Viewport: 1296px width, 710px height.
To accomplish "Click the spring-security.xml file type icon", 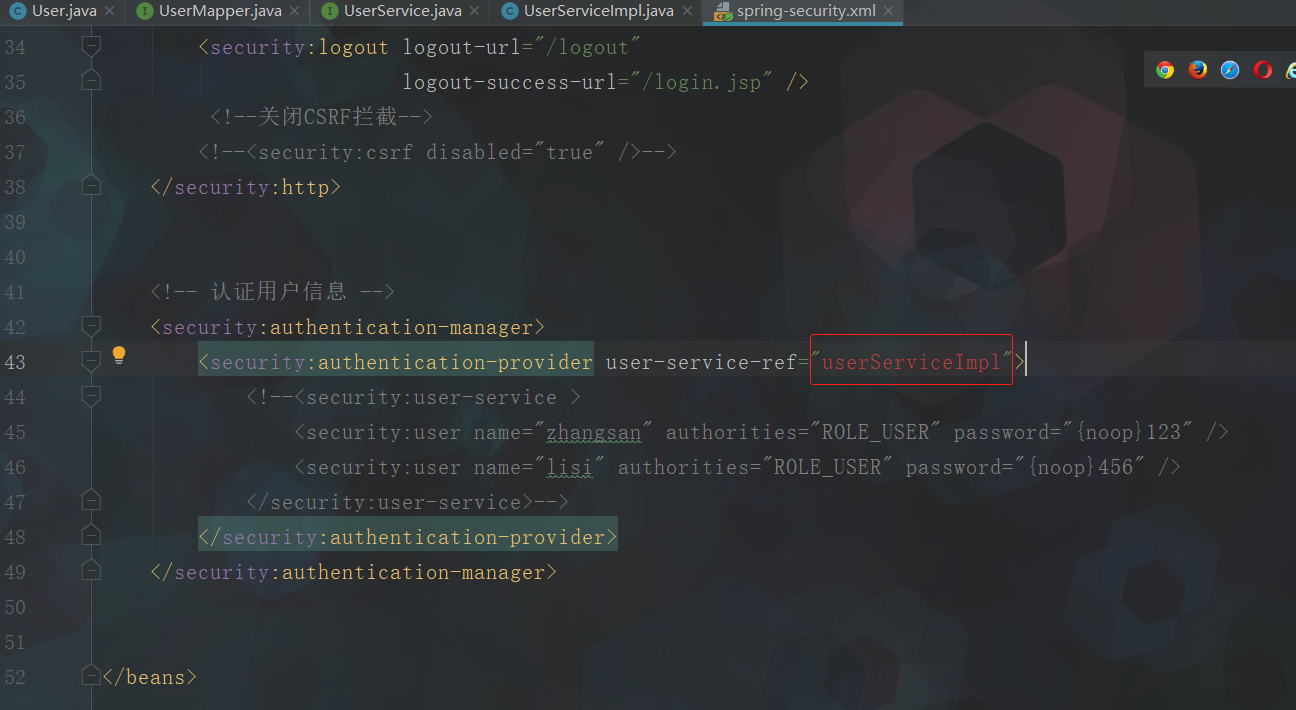I will [721, 12].
